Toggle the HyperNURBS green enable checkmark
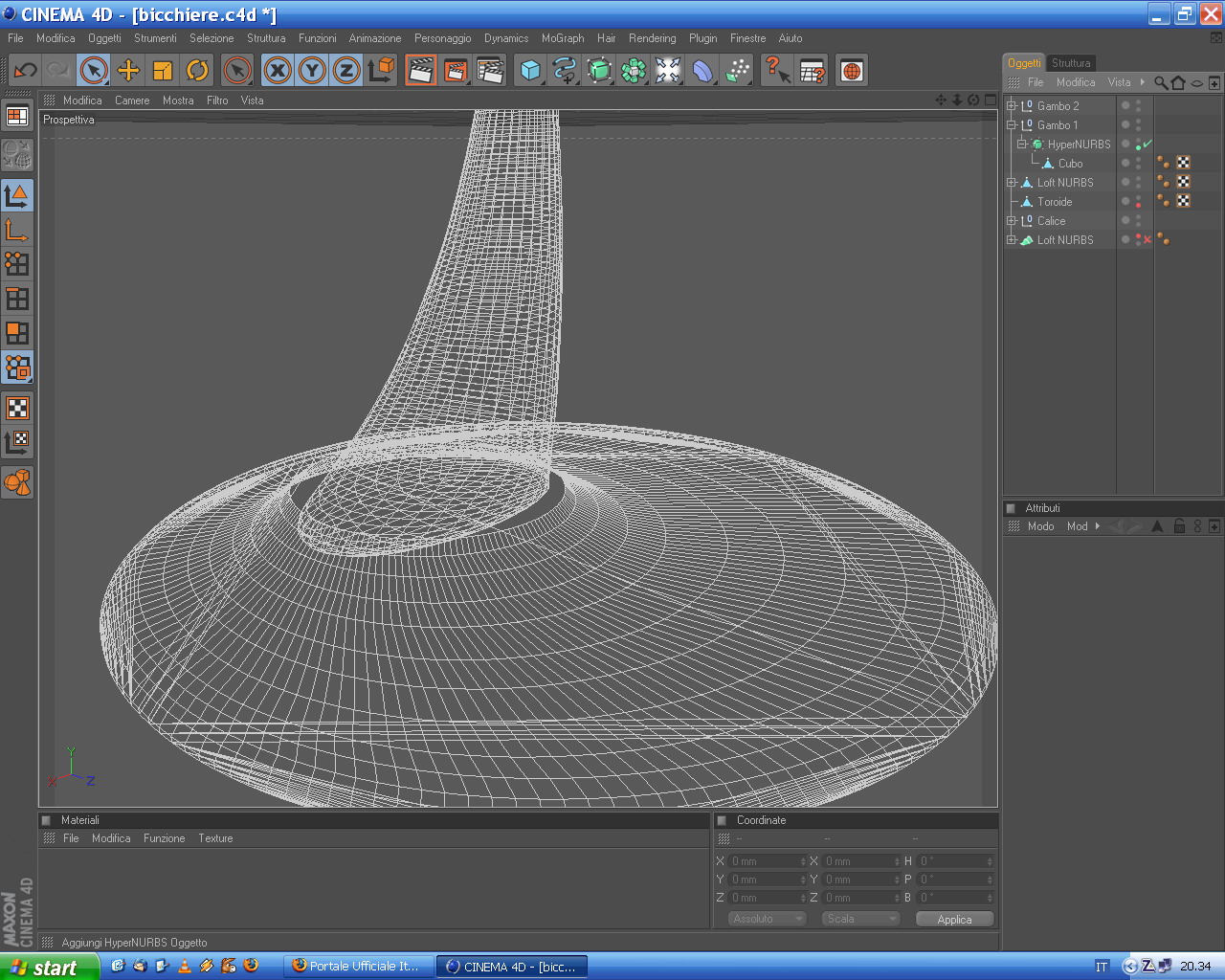This screenshot has height=980, width=1225. [x=1147, y=144]
